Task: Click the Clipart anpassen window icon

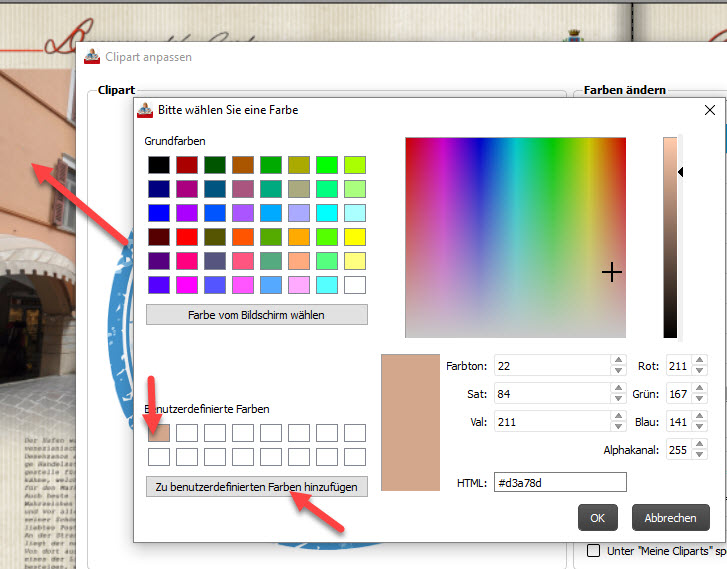Action: point(92,57)
